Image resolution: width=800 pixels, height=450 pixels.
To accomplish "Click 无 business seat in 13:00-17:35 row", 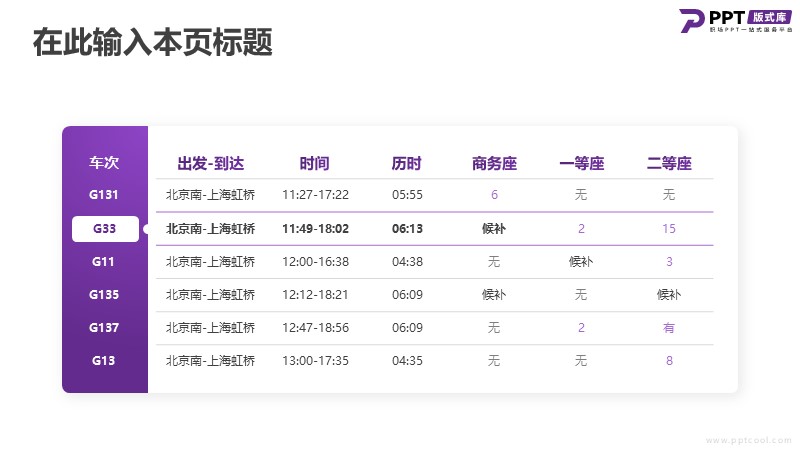I will click(x=494, y=361).
